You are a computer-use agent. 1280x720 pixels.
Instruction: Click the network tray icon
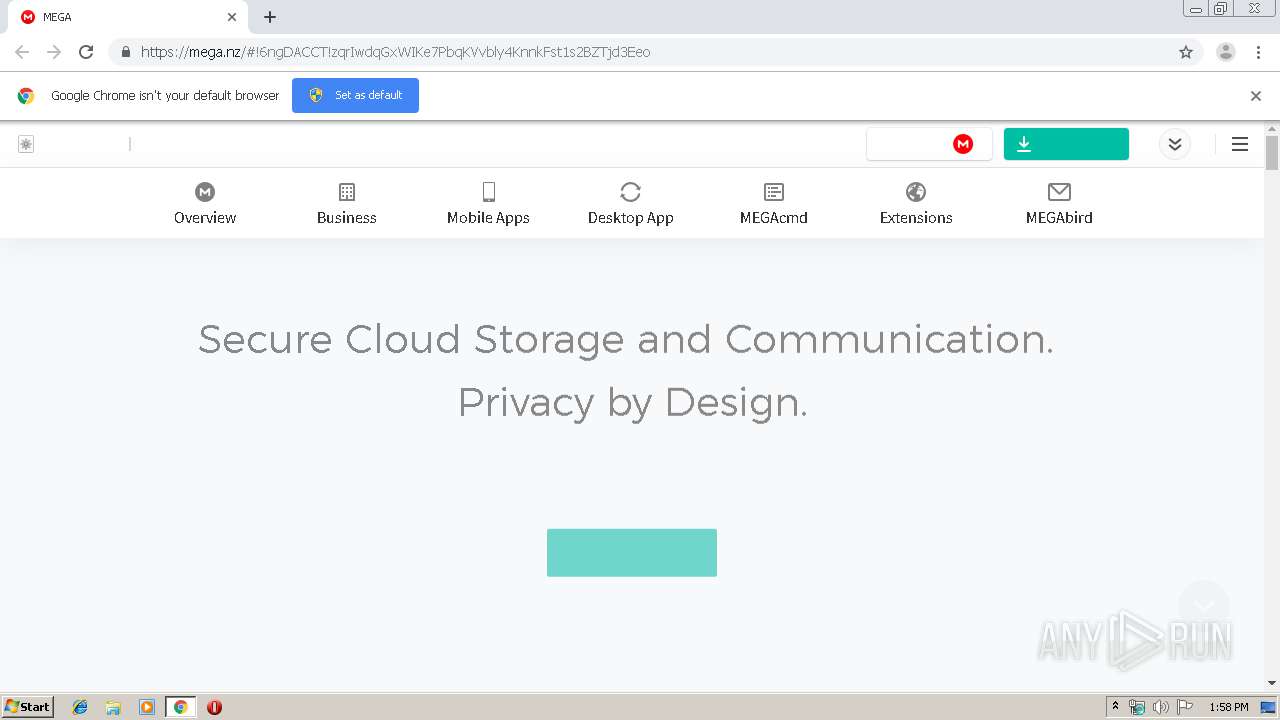tap(1137, 707)
